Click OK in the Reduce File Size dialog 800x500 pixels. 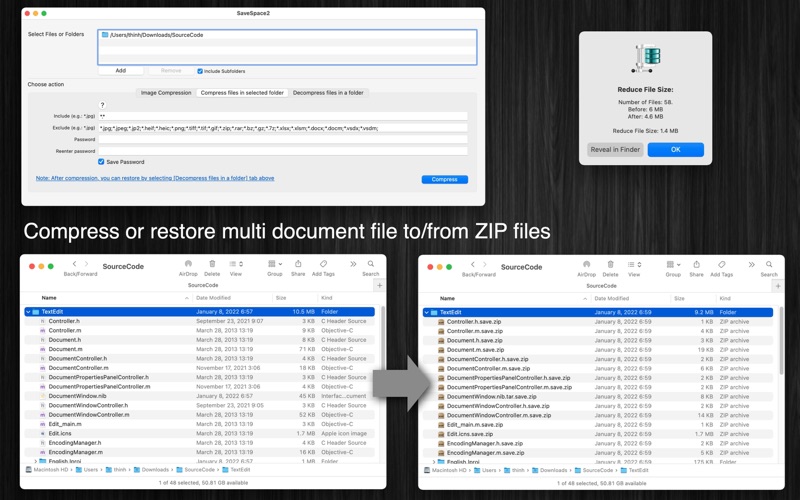[676, 149]
